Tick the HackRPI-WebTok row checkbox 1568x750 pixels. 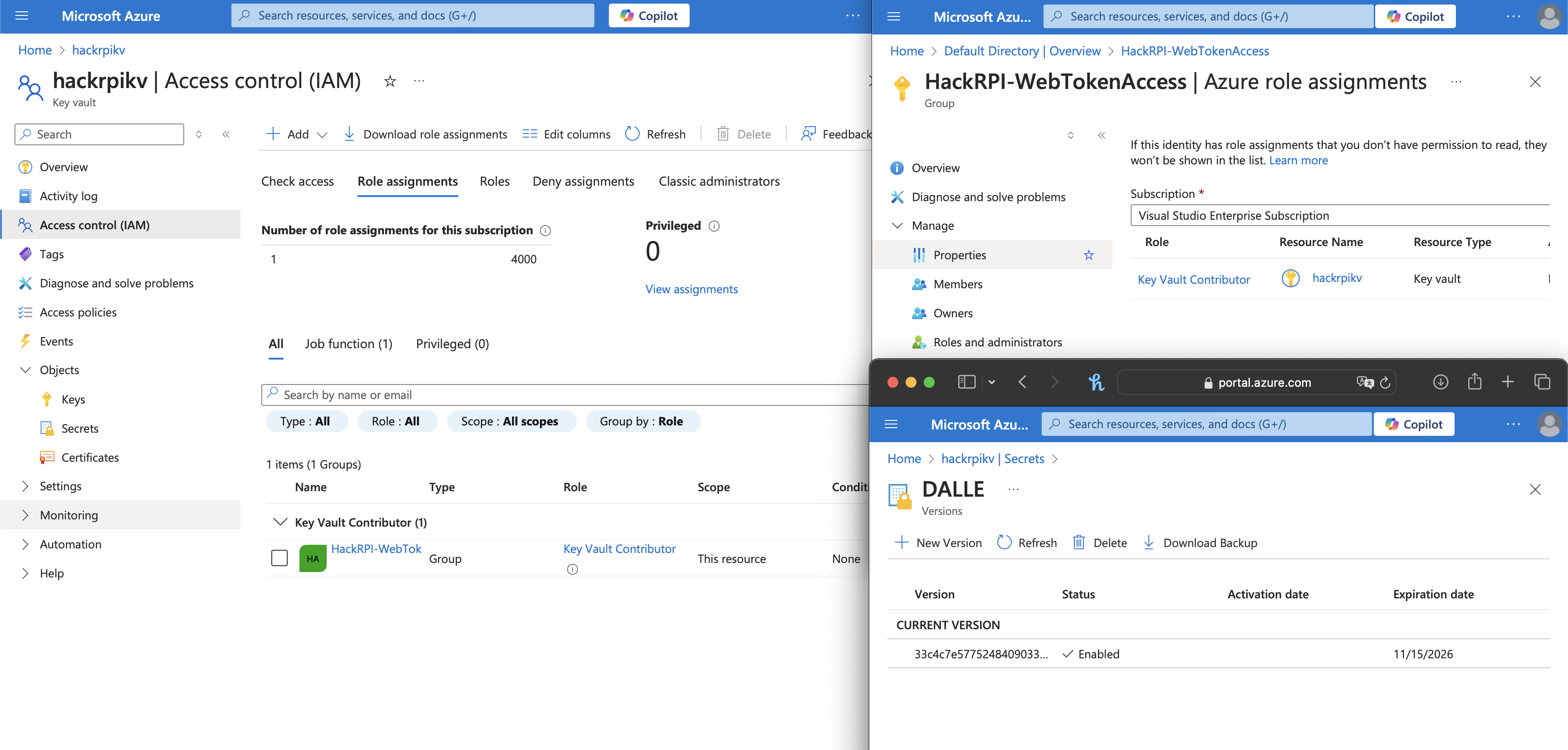coord(279,558)
